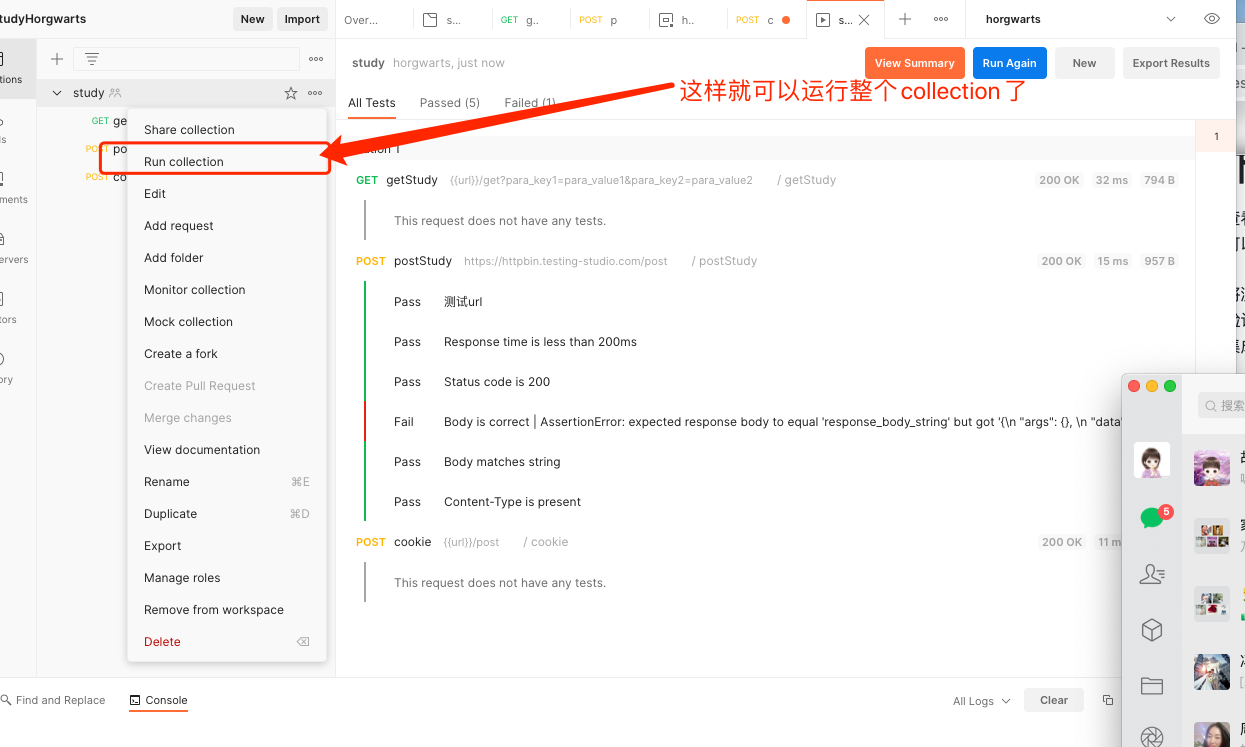The width and height of the screenshot is (1245, 747).
Task: Choose Add request in the context menu
Action: tap(179, 226)
